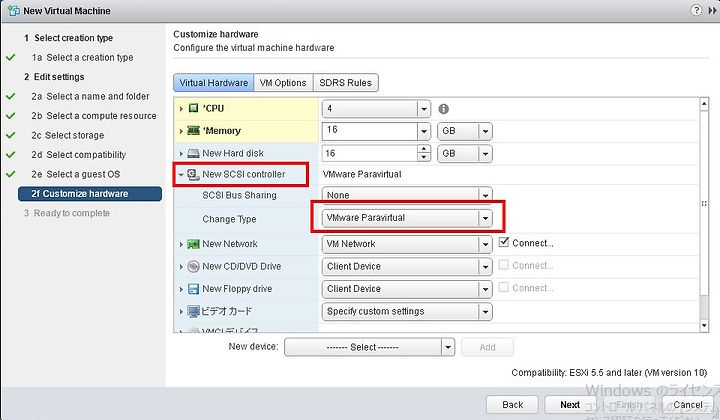Screen dimensions: 720x420
Task: Click the CPU chip icon
Action: 193,108
